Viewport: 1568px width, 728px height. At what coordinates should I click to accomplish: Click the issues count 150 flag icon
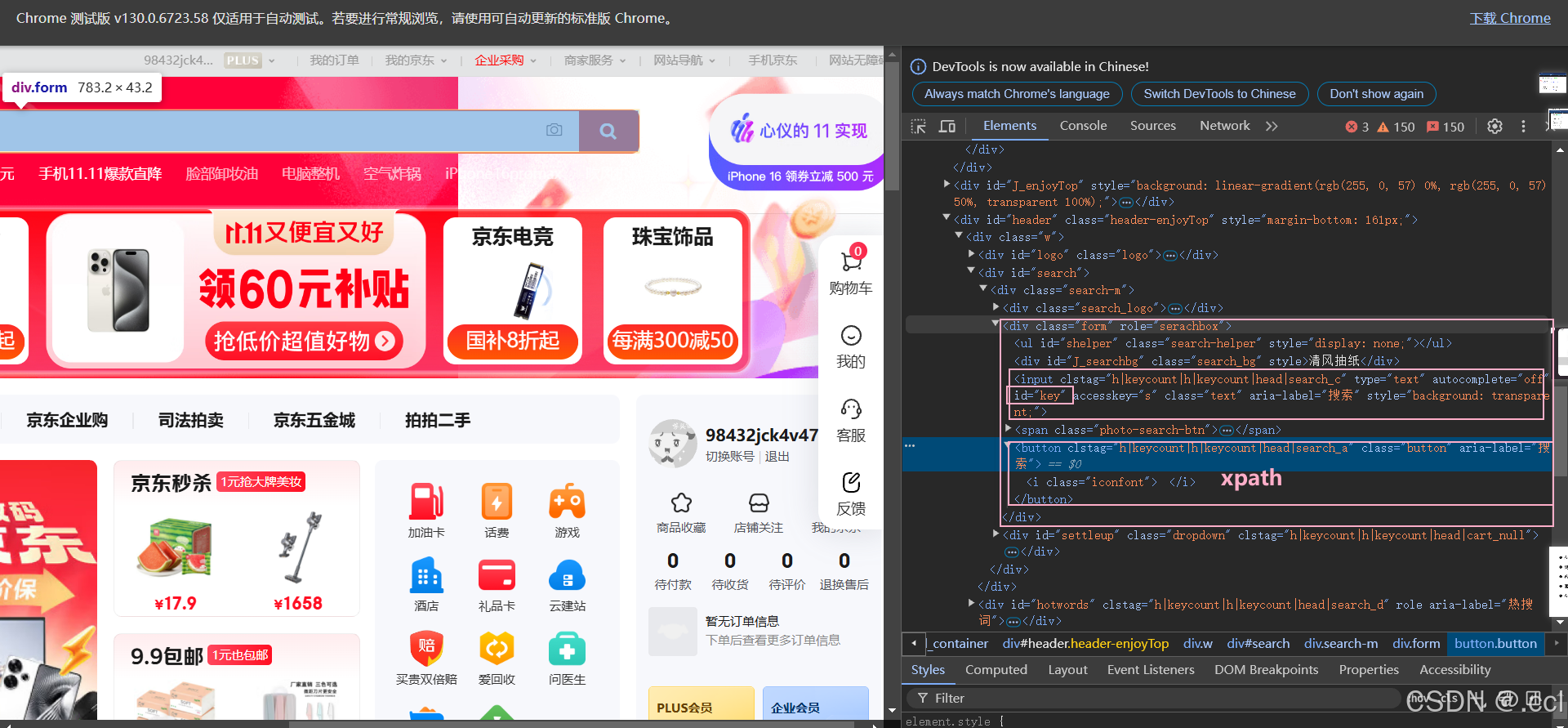point(1445,127)
